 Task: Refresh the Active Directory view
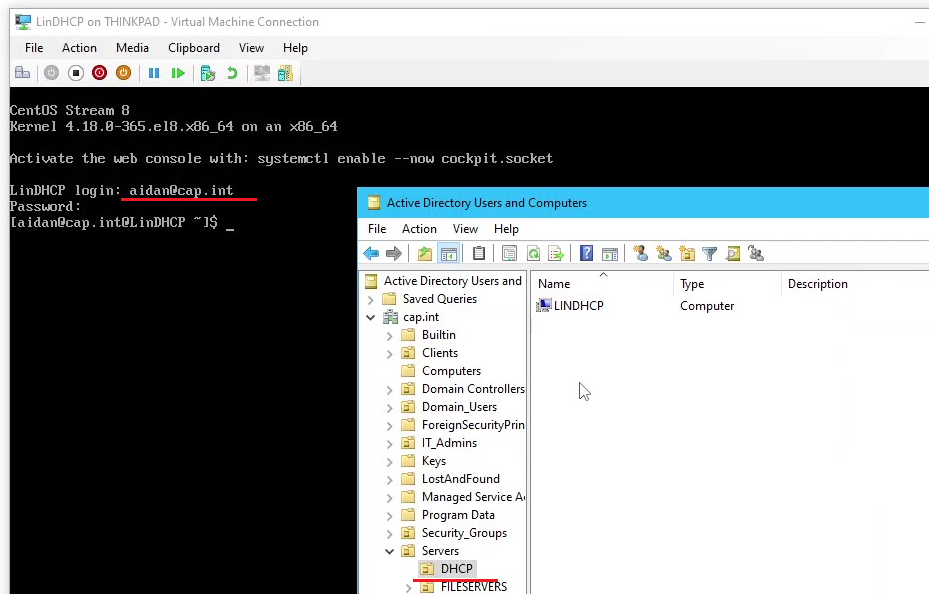pos(533,253)
